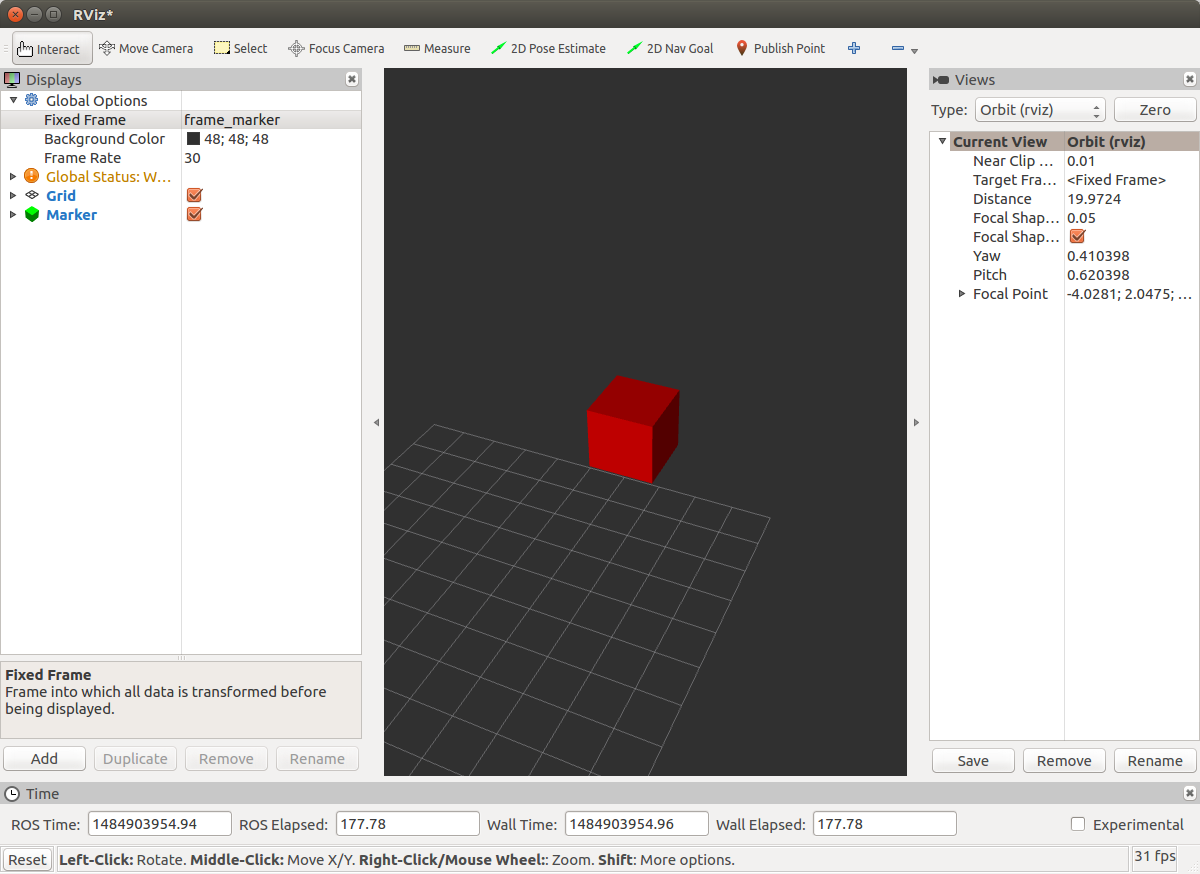Click the Wall Elapsed field
The width and height of the screenshot is (1200, 874).
click(x=885, y=824)
